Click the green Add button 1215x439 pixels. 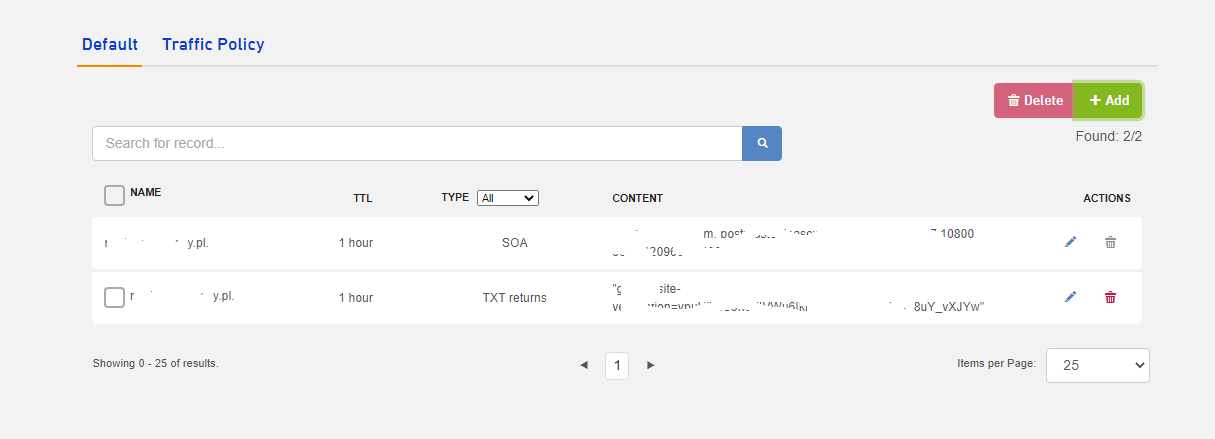pos(1108,100)
